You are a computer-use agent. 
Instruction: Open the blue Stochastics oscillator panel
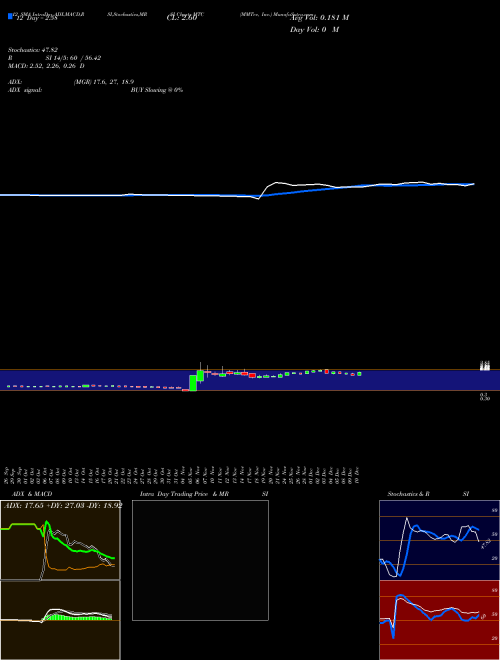[x=439, y=540]
